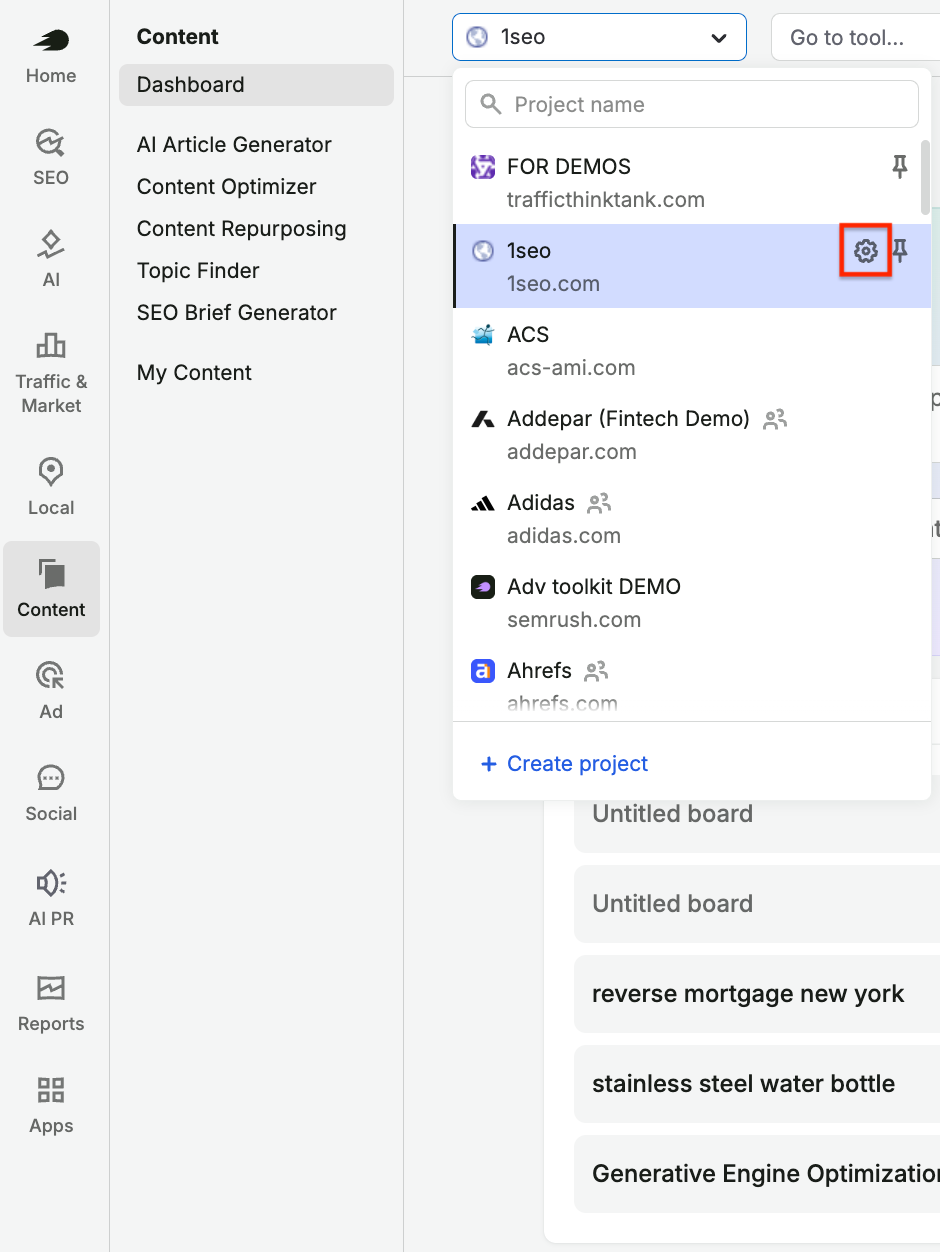This screenshot has width=940, height=1252.
Task: Open SEO Brief Generator
Action: 237,313
